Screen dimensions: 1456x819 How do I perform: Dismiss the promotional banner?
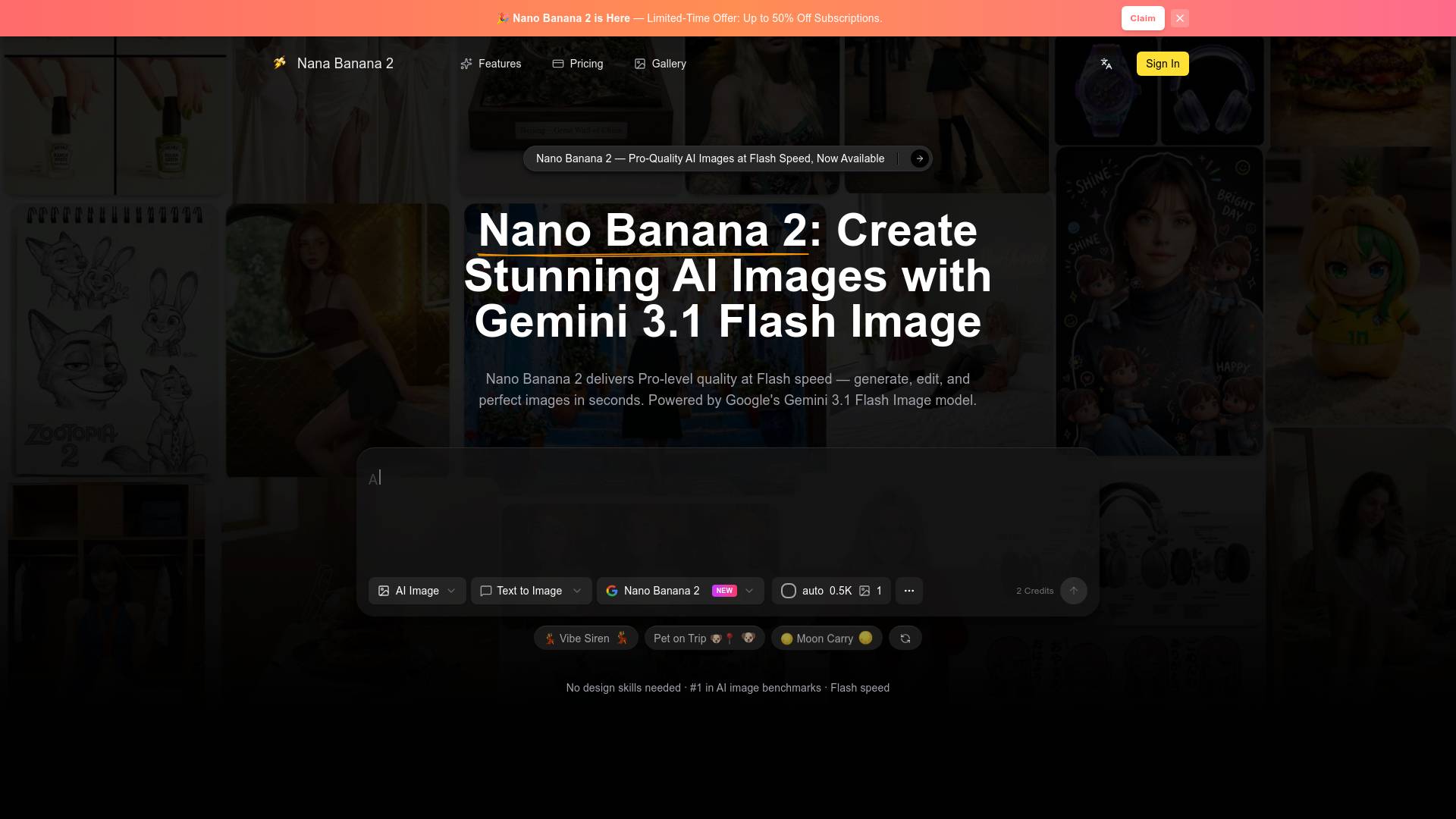point(1179,17)
